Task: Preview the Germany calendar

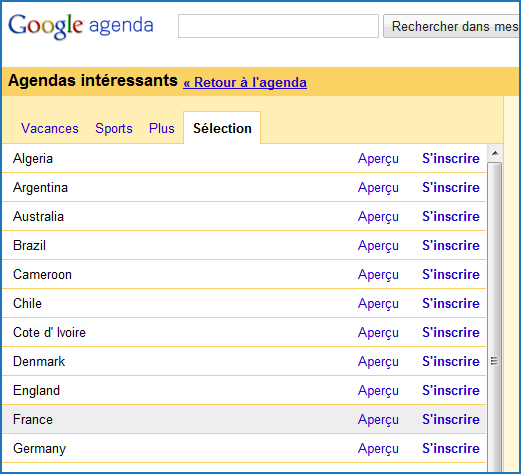Action: (x=378, y=449)
